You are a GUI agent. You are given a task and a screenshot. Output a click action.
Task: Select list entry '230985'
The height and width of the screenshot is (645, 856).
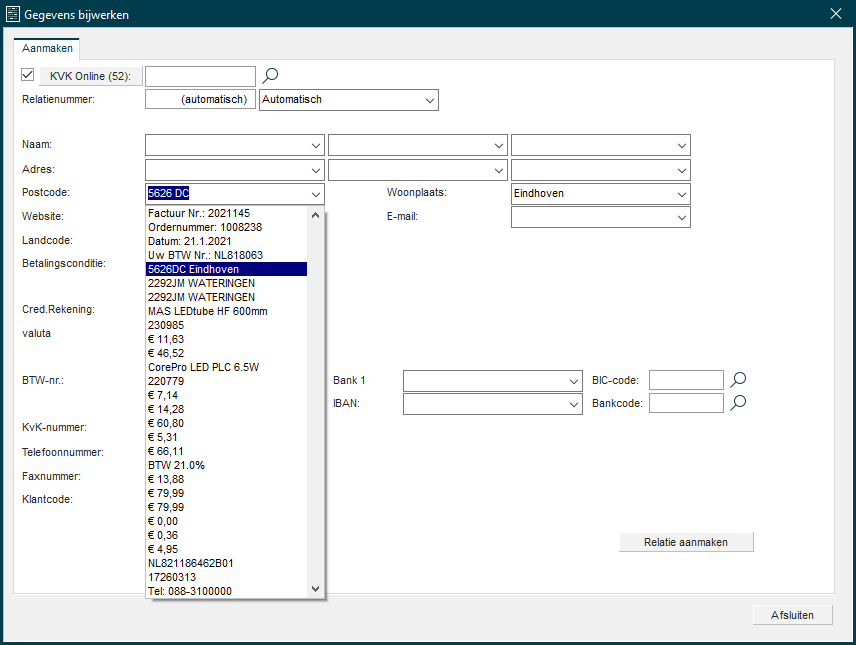click(x=227, y=325)
